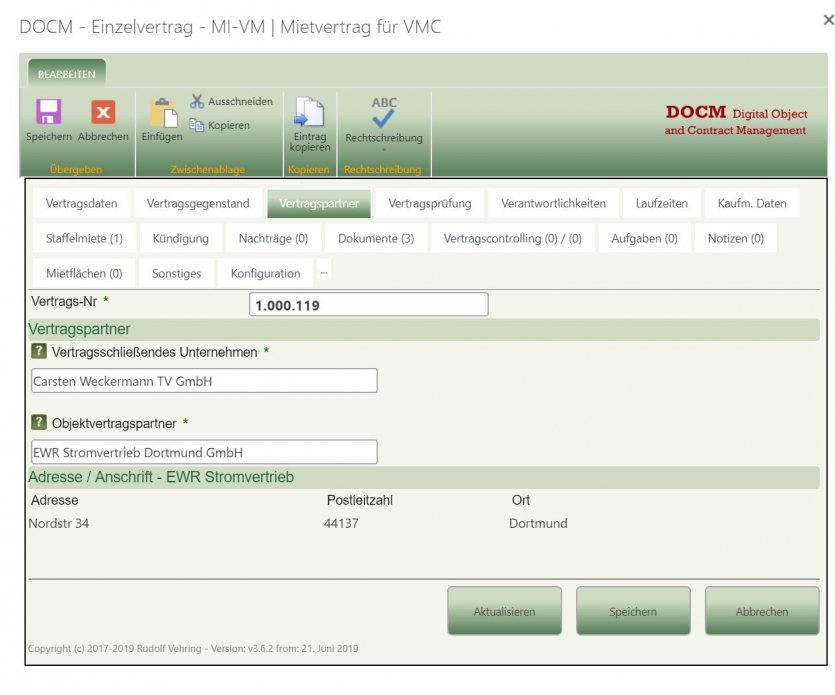Click the Ort value Dortmund
The image size is (835, 695).
(538, 524)
